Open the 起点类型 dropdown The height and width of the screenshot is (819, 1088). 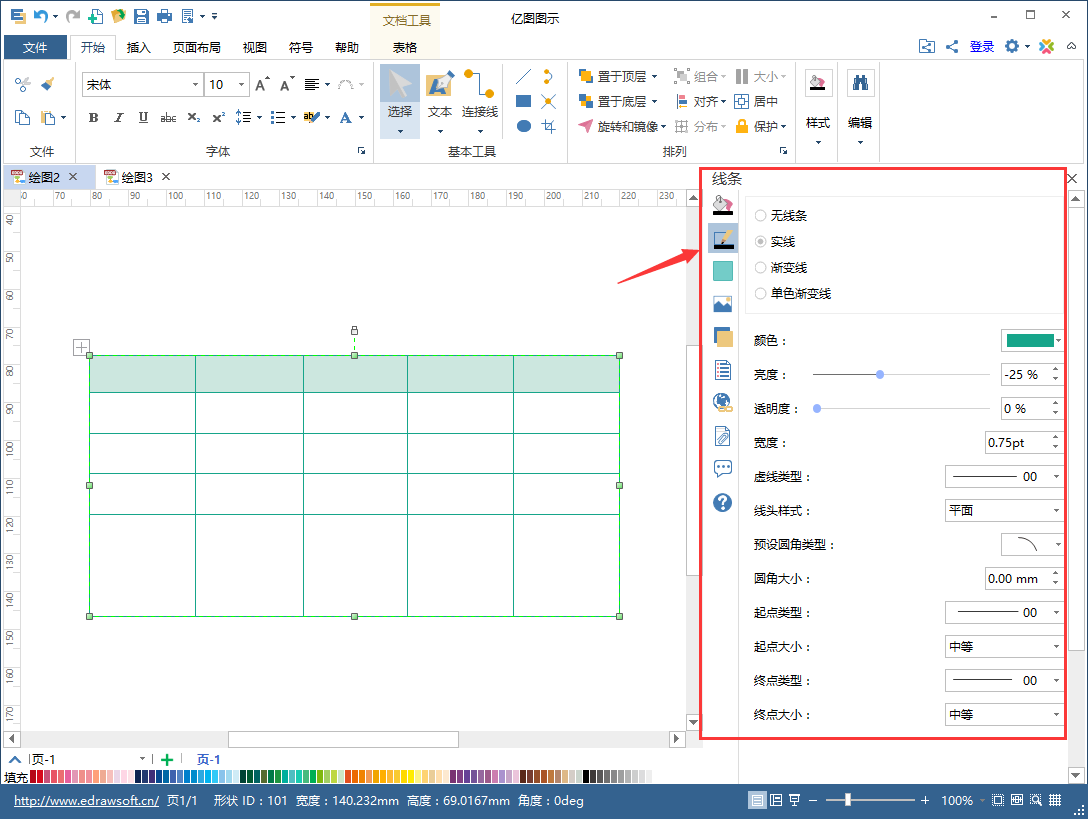click(x=1003, y=613)
